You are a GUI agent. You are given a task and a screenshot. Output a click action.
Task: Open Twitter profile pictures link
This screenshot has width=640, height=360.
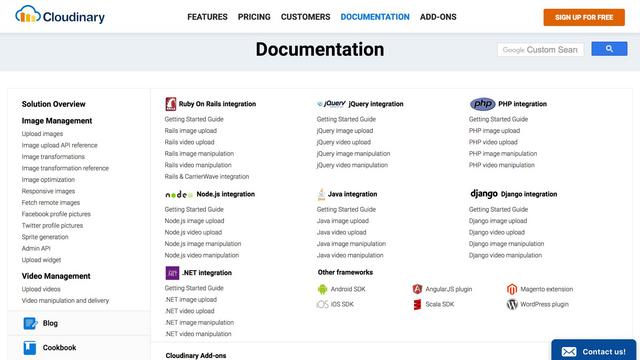[x=52, y=225]
